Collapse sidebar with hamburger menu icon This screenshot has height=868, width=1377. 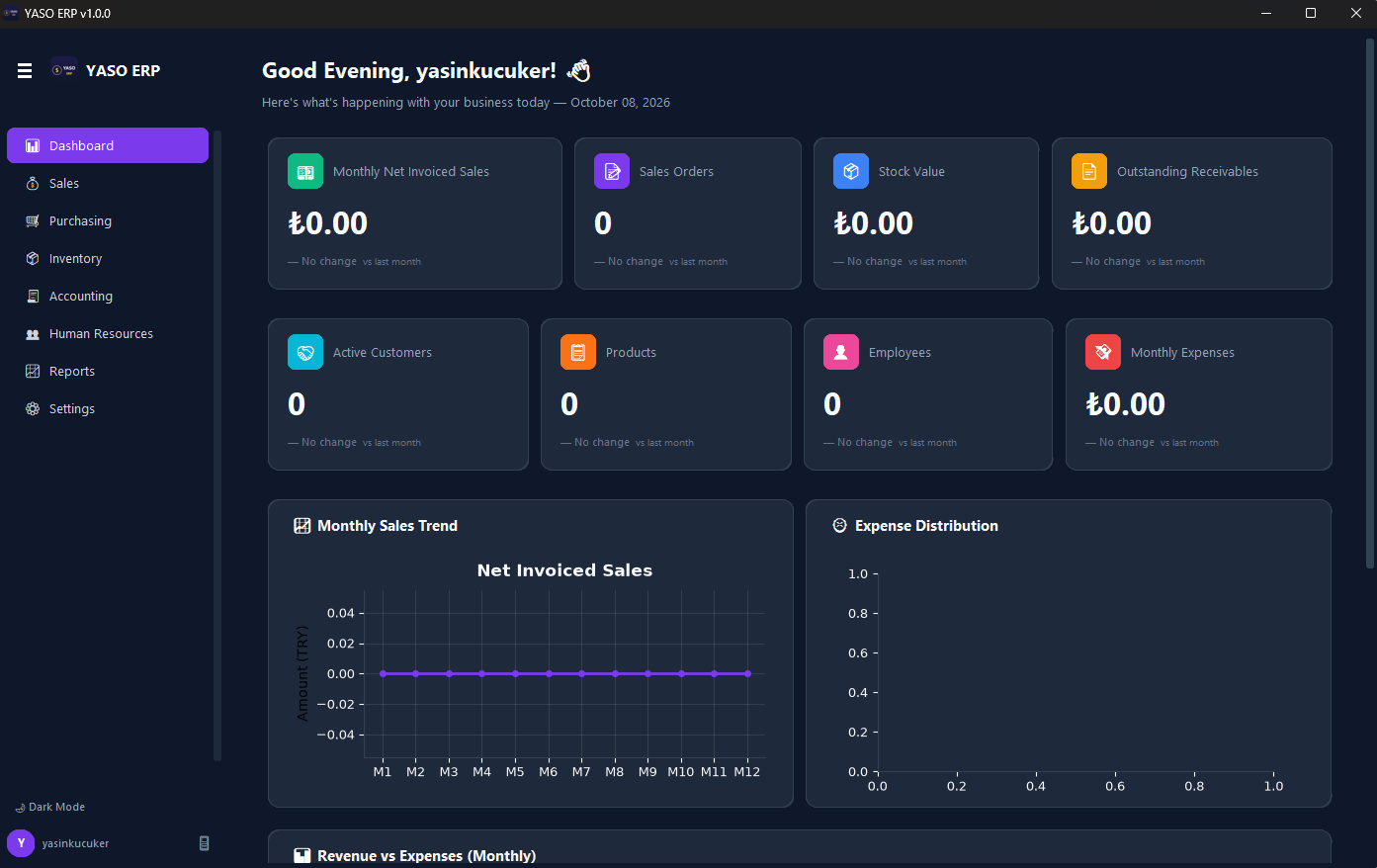point(25,70)
